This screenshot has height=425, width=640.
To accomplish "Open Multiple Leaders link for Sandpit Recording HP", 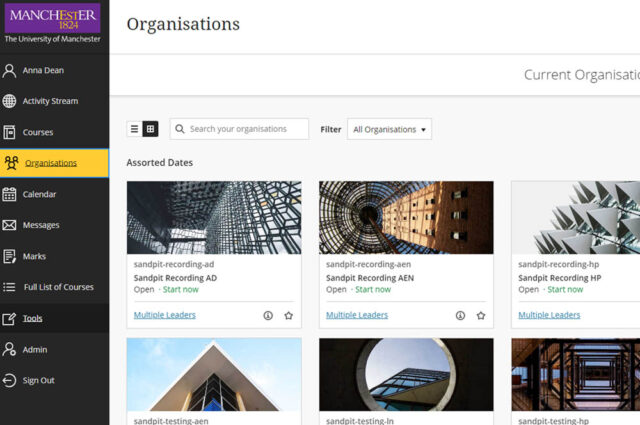I will (x=549, y=315).
